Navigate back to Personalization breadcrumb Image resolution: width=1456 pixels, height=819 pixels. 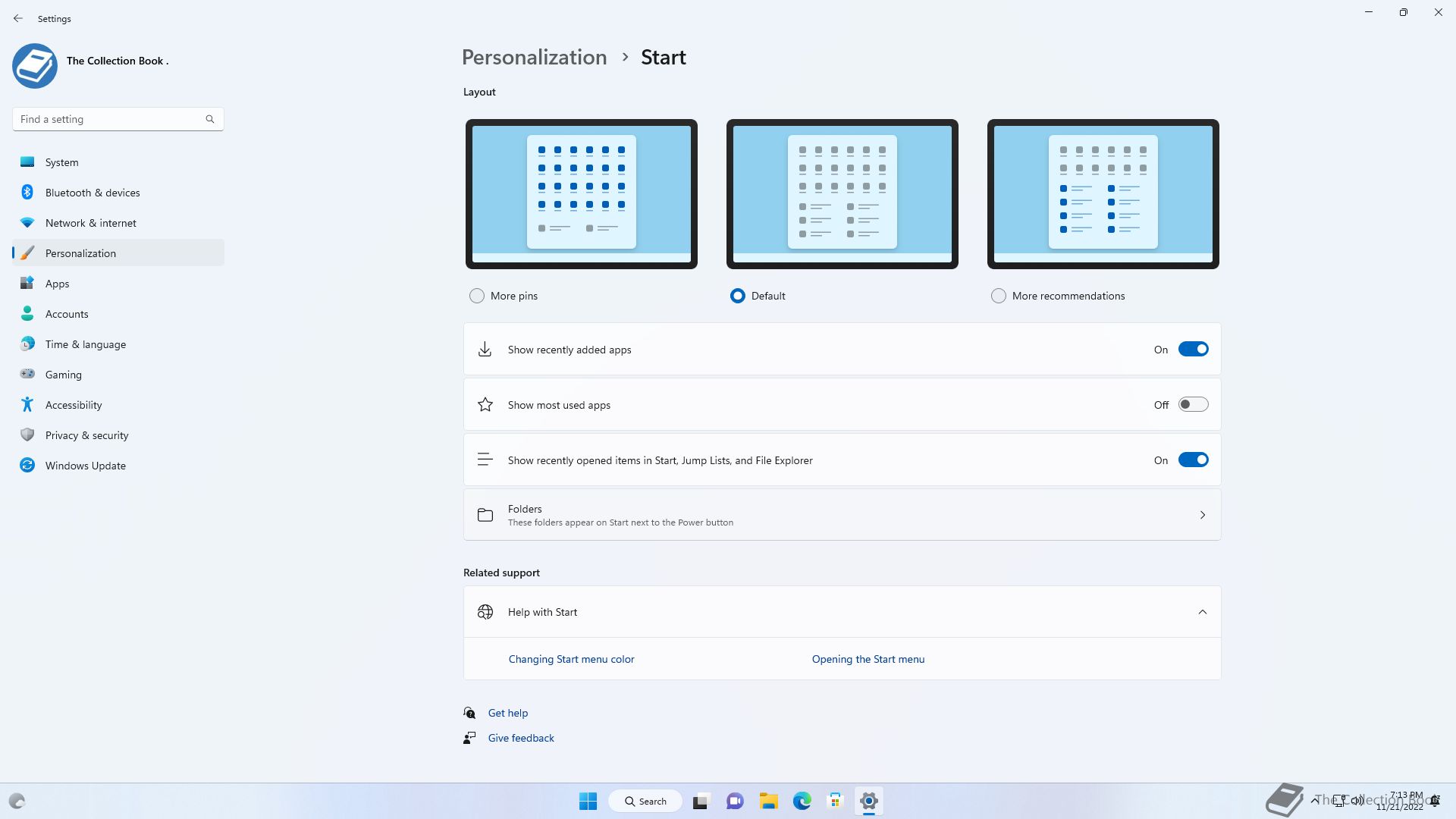coord(534,58)
